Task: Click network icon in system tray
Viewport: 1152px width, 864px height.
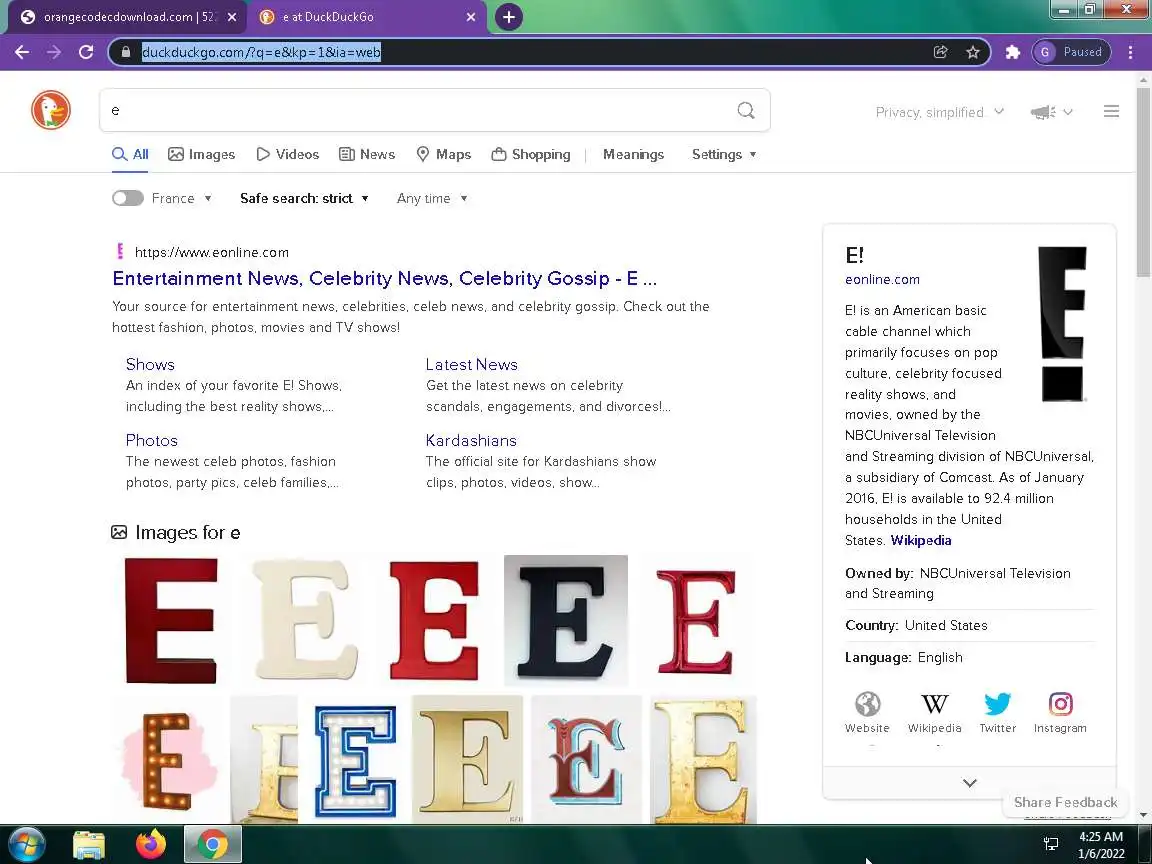Action: 1051,844
